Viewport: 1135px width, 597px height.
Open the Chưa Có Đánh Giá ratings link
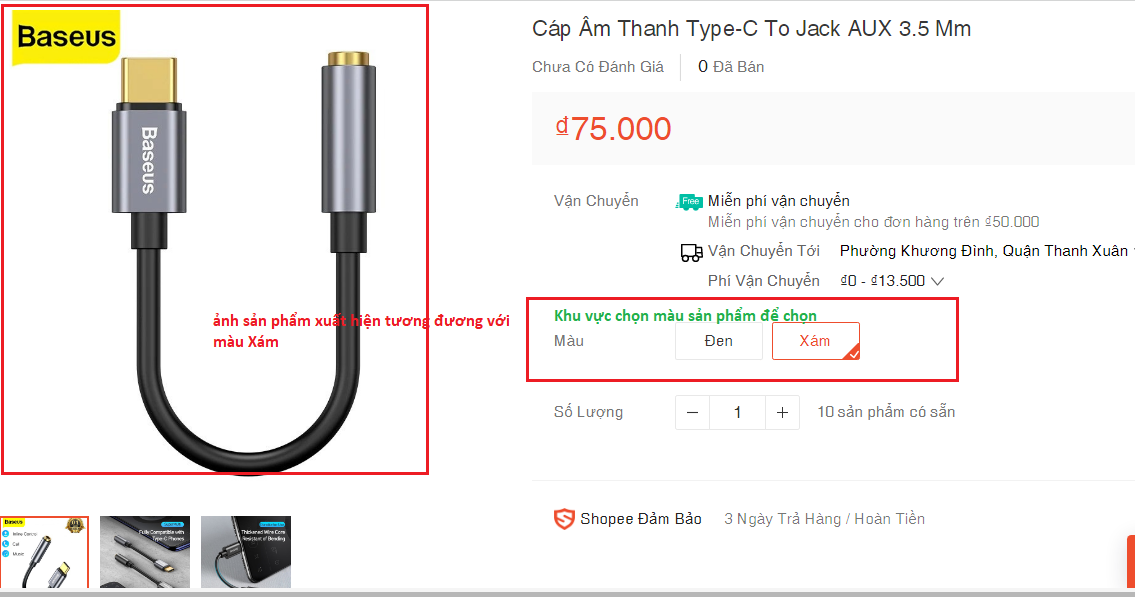pyautogui.click(x=598, y=67)
